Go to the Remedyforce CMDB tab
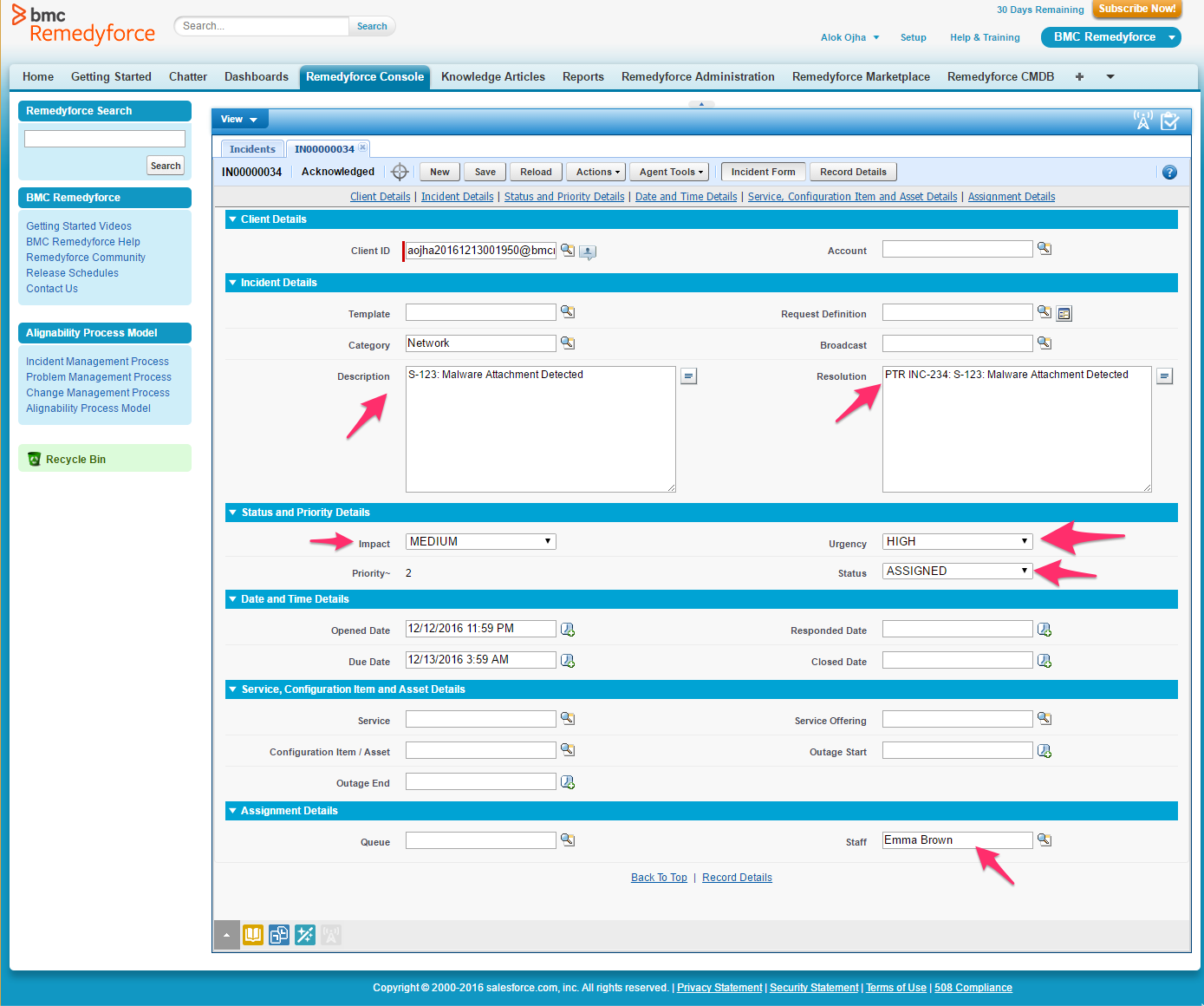Viewport: 1204px width, 1006px height. click(1000, 76)
